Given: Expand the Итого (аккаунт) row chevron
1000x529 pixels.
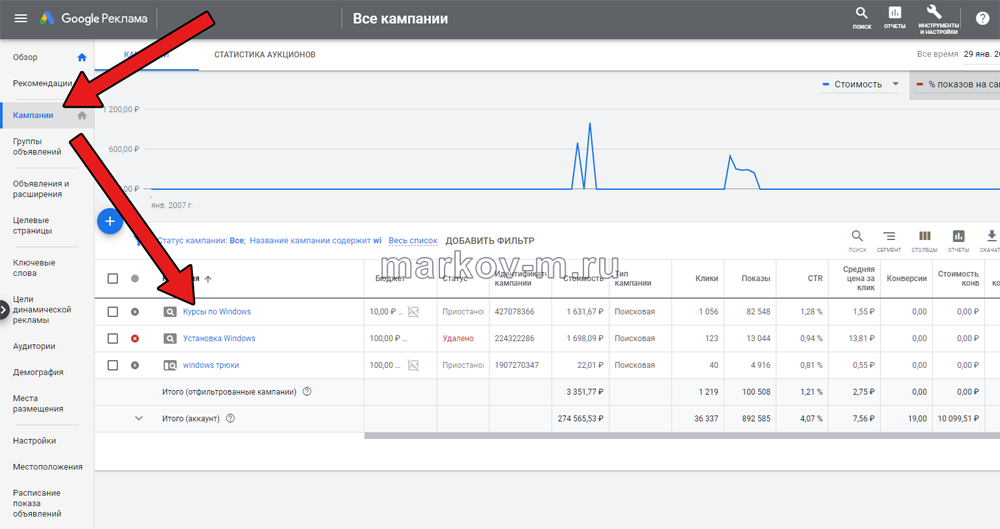Looking at the screenshot, I should pos(139,418).
